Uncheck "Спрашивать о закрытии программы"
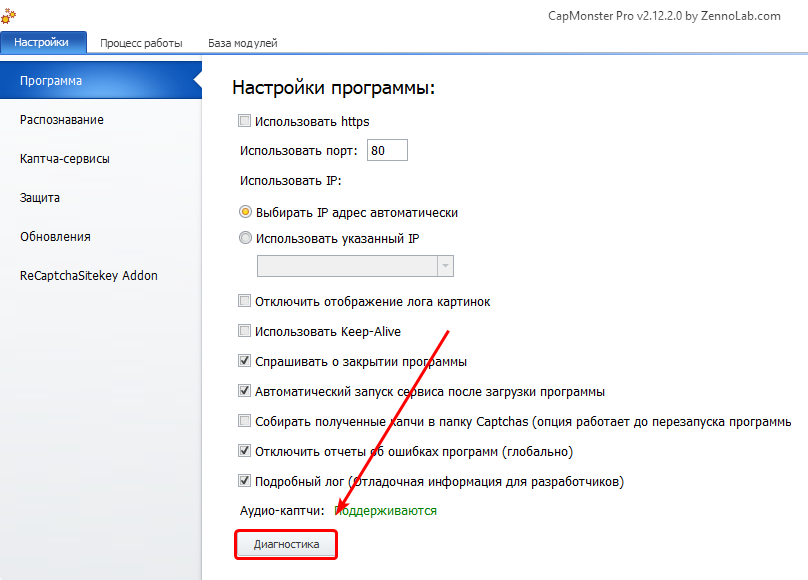Viewport: 808px width, 580px height. coord(245,361)
